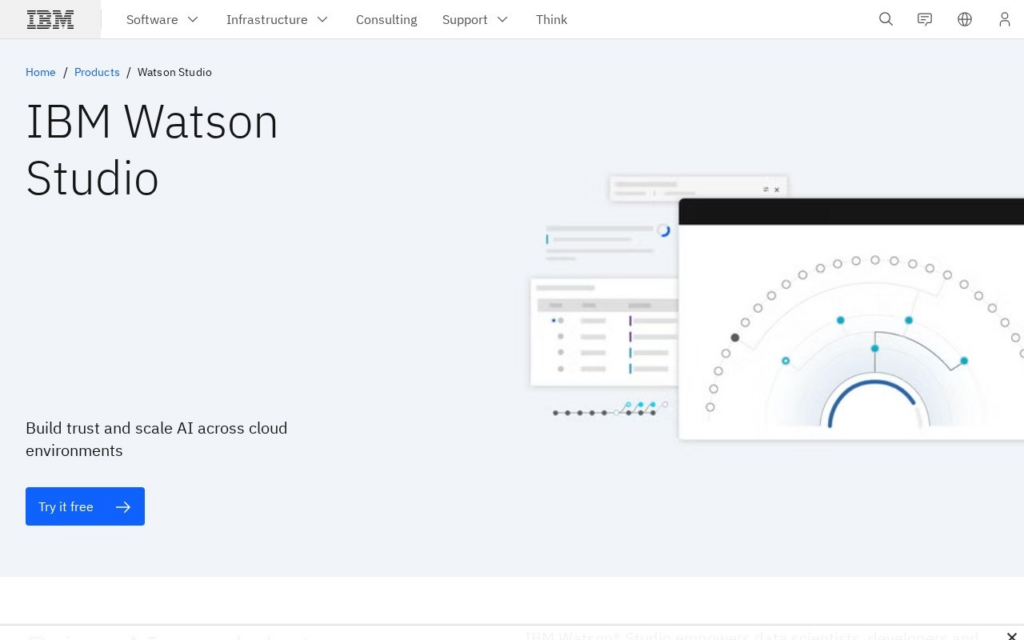Screen dimensions: 1024x640
Task: Close the bottom banner with X
Action: coord(1012,635)
